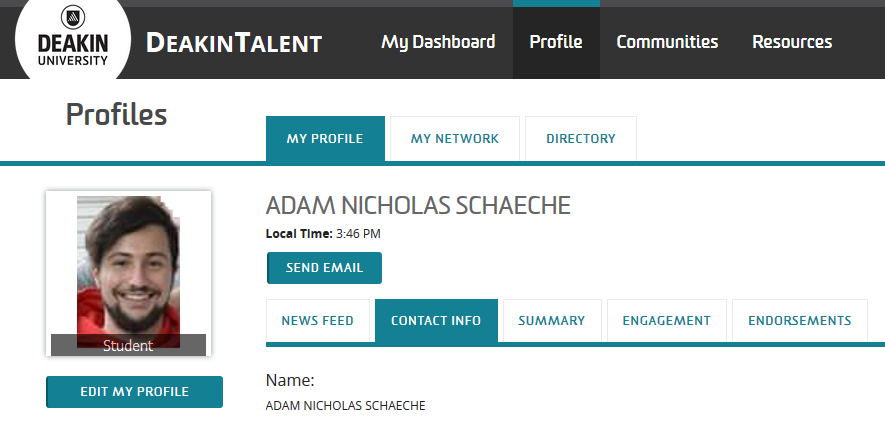Go to the Communities menu item
The image size is (885, 431).
667,42
